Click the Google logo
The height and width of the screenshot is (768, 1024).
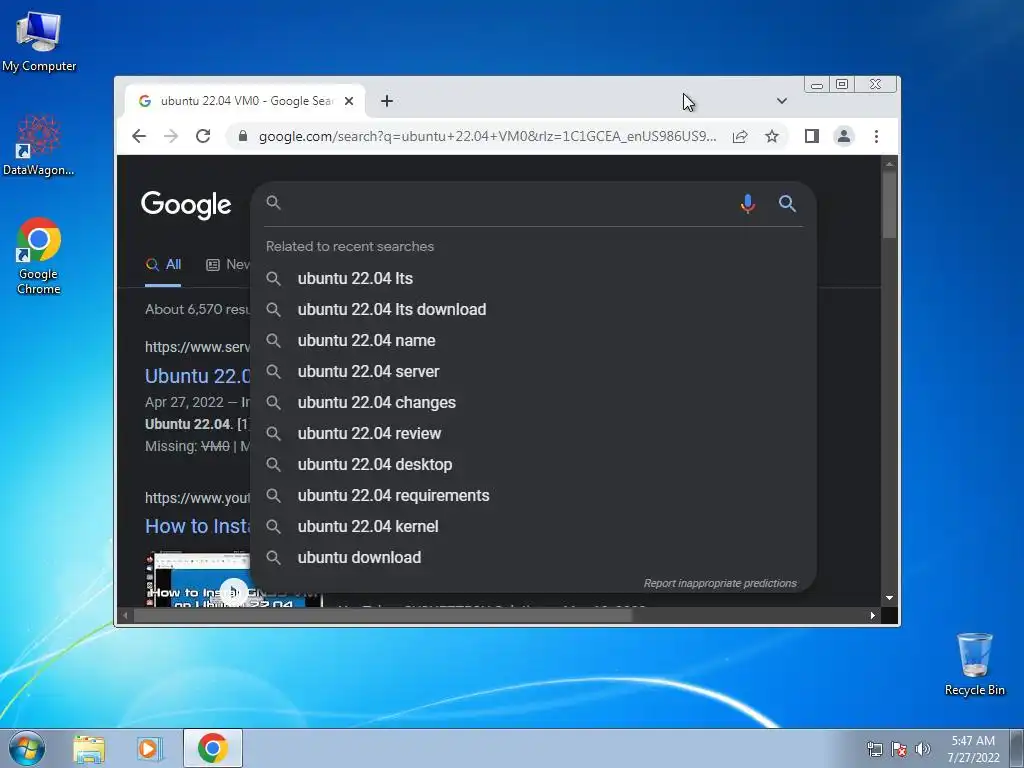coord(186,204)
